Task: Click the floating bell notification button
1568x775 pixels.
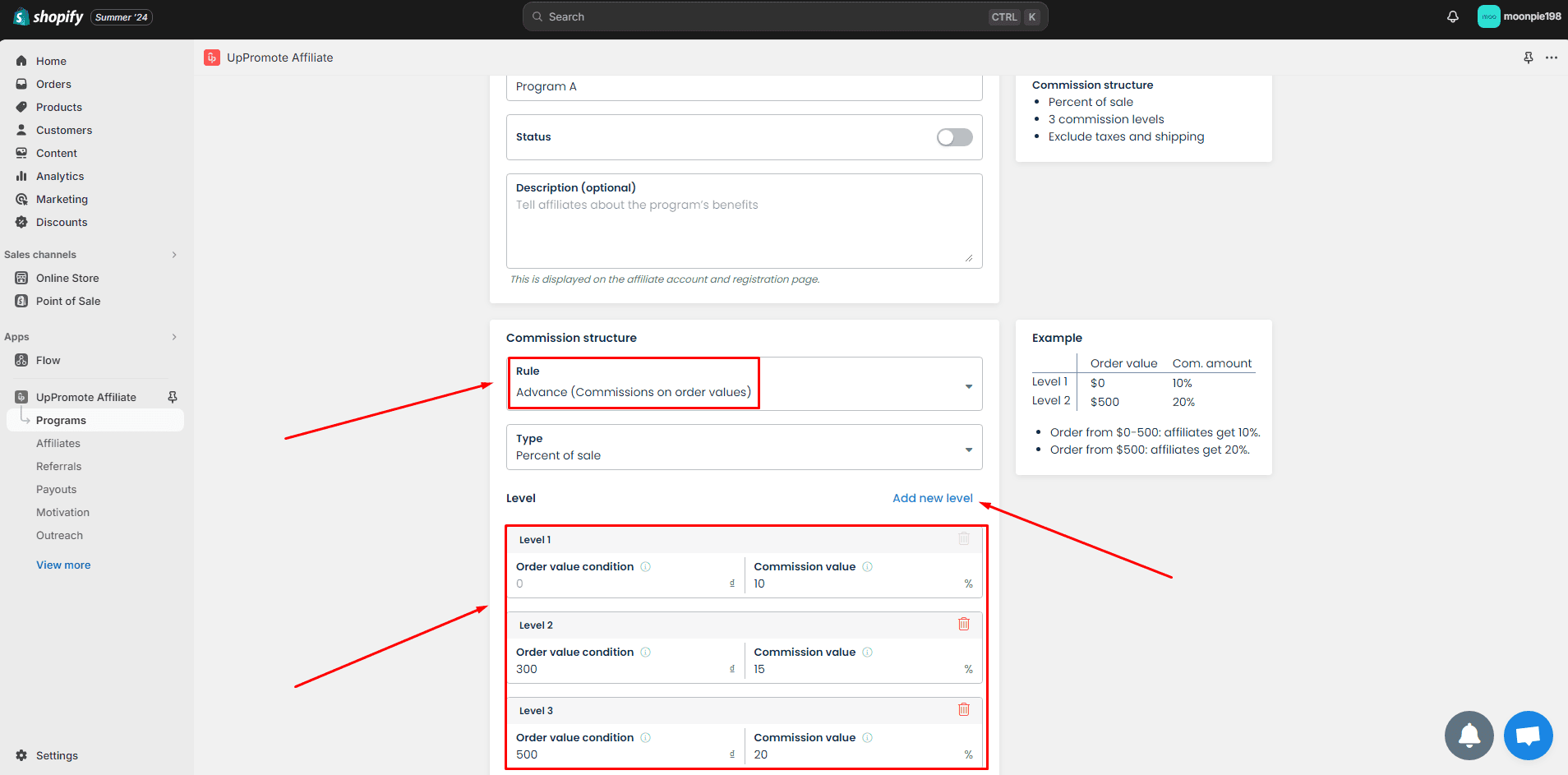Action: [1469, 736]
